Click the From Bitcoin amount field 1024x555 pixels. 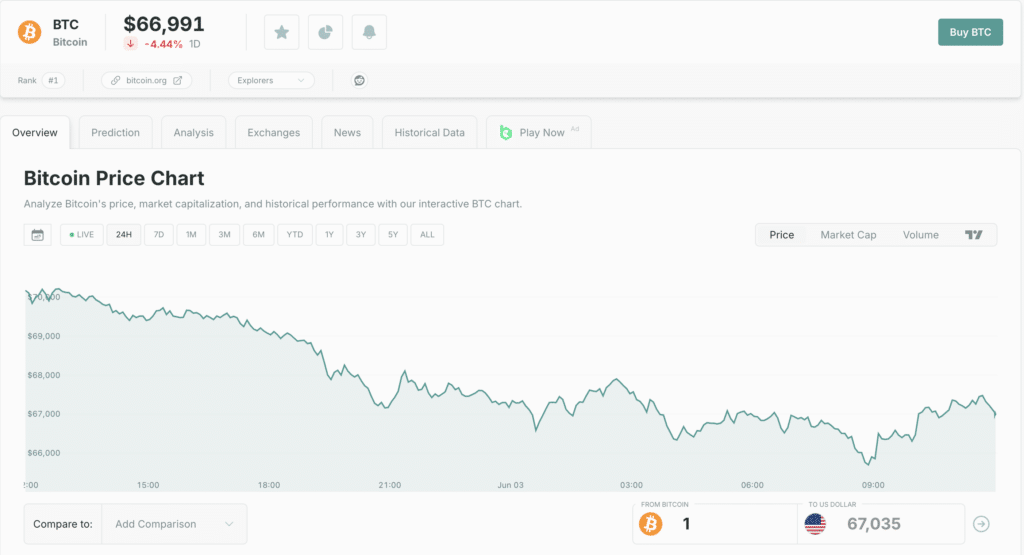715,524
